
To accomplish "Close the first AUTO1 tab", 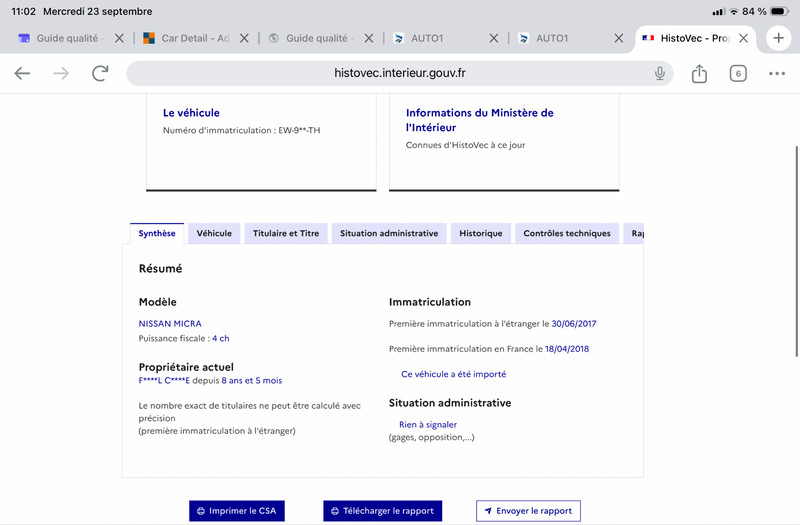I will click(493, 38).
